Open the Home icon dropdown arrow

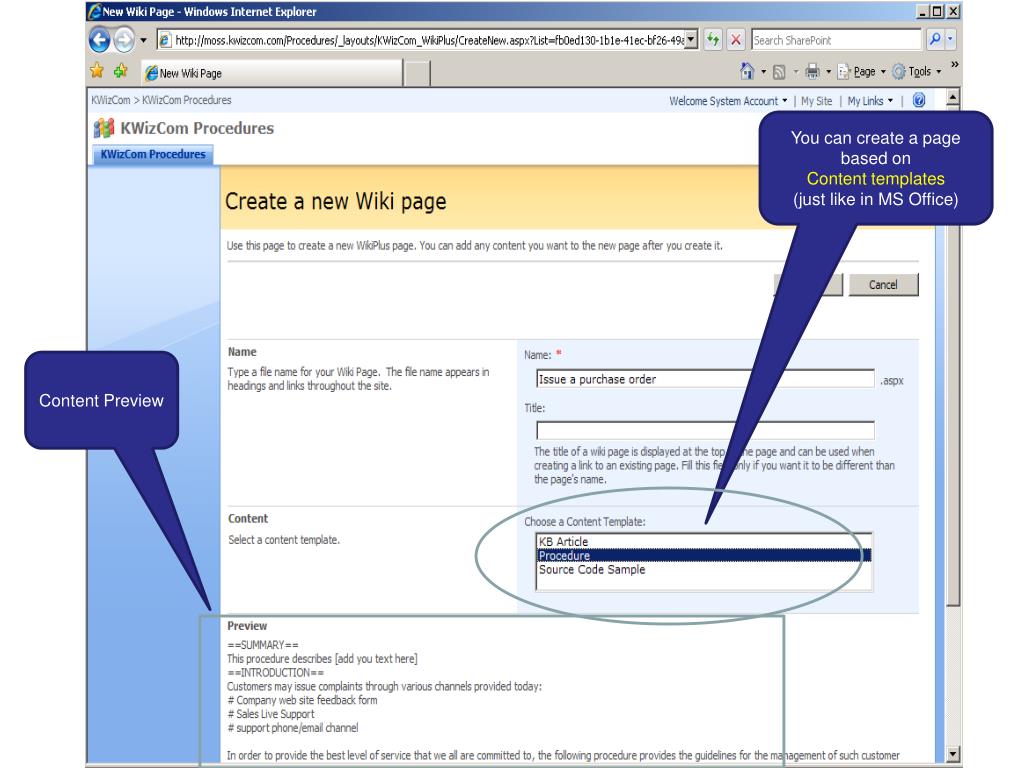(x=763, y=72)
